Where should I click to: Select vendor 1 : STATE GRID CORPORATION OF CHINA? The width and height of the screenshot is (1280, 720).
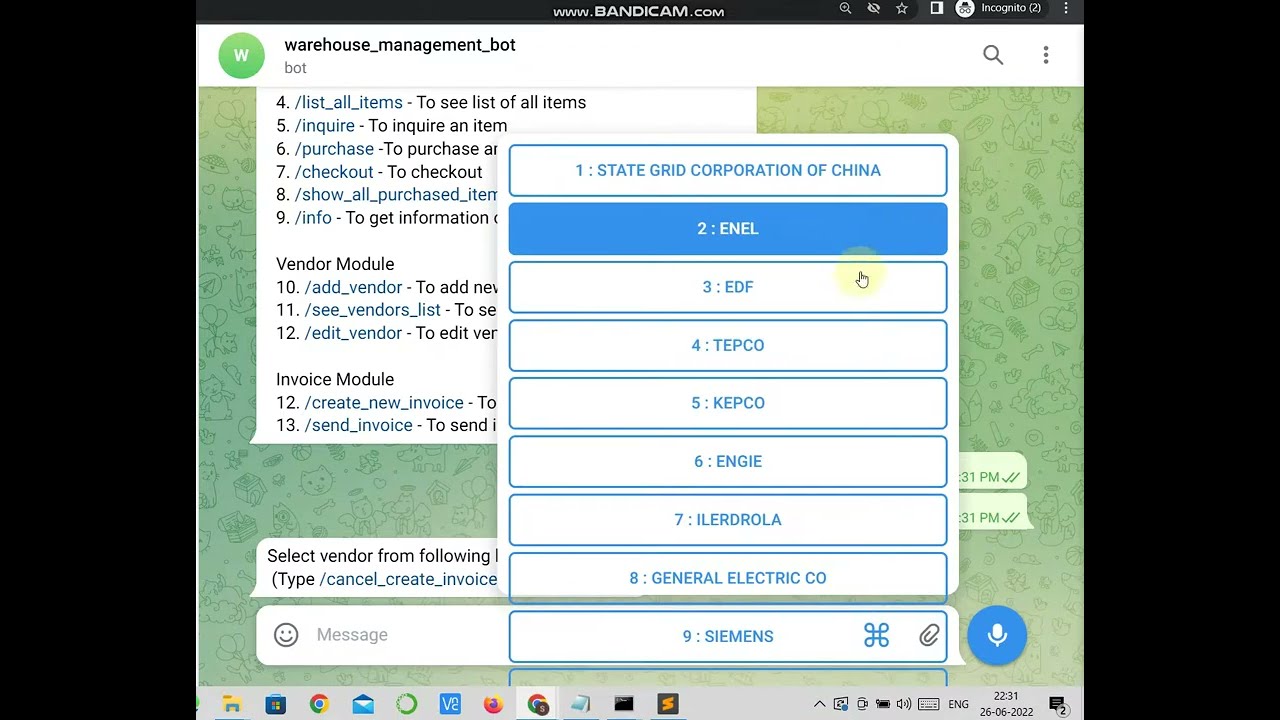tap(728, 170)
